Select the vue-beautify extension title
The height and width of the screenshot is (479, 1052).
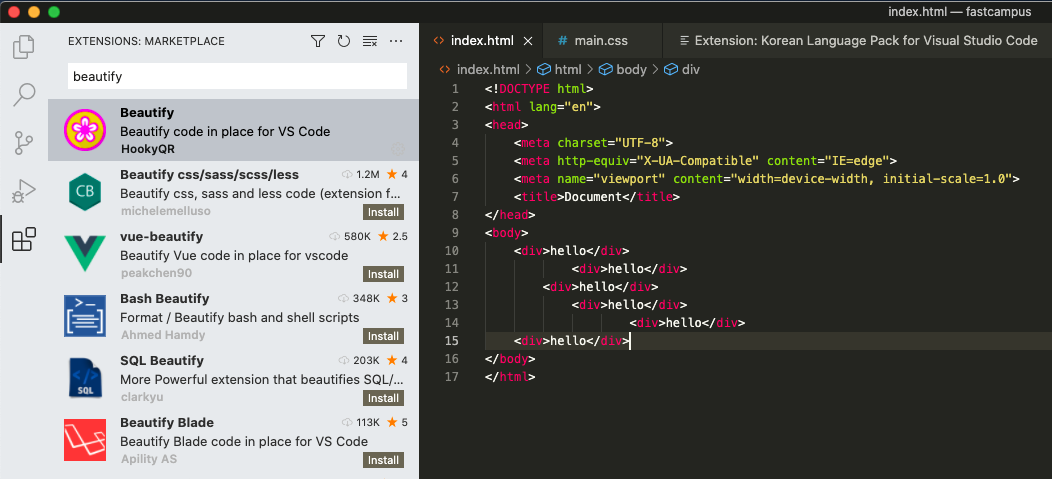coord(161,237)
